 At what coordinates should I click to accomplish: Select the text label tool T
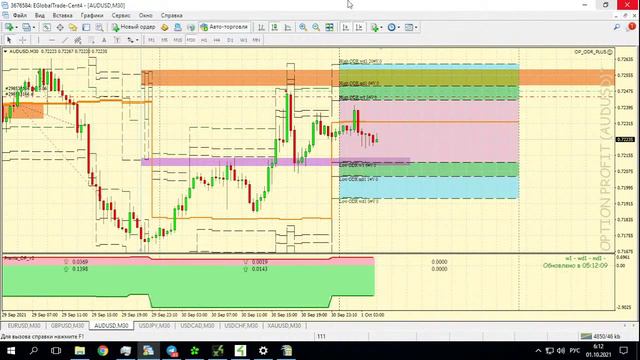point(117,40)
